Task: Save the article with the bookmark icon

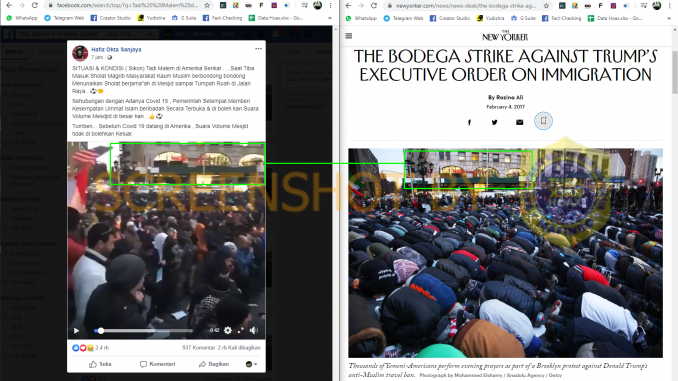Action: tap(544, 121)
